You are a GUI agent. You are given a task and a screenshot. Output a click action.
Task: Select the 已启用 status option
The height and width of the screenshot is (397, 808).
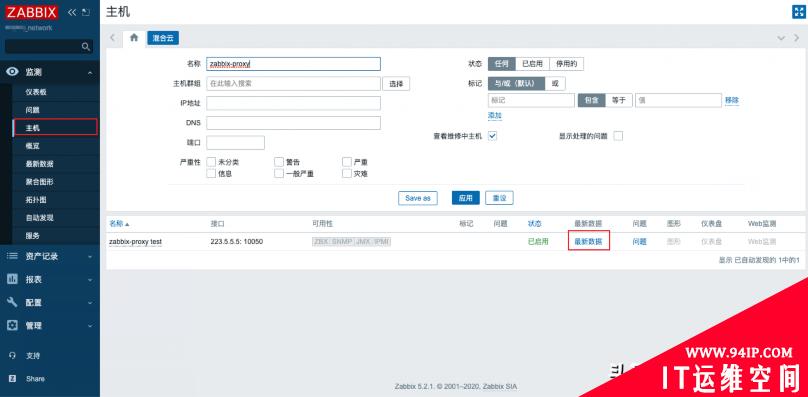point(532,64)
